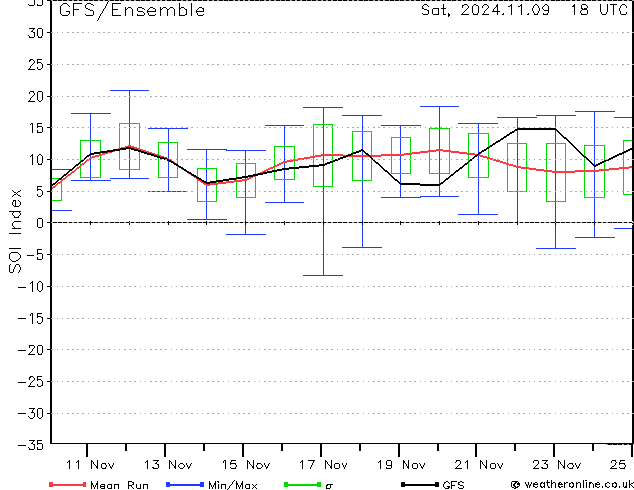This screenshot has width=634, height=490.
Task: Click the '−35' y-axis value
Action: 30,445
